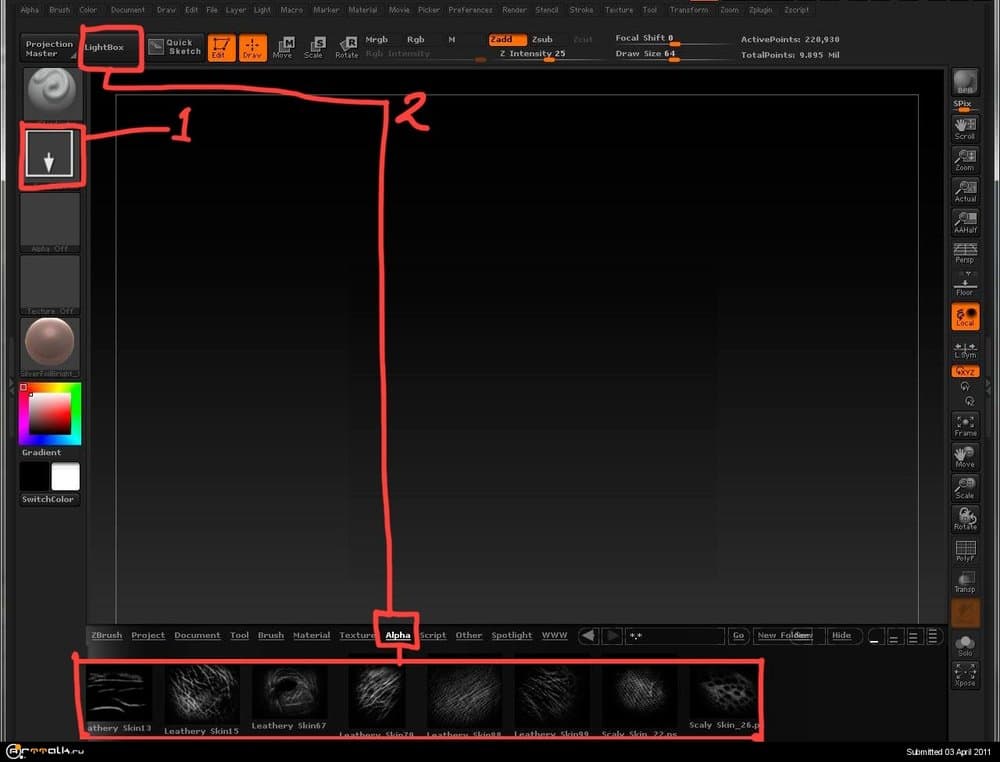Click the Frame mesh icon
This screenshot has width=1000, height=762.
pos(965,425)
